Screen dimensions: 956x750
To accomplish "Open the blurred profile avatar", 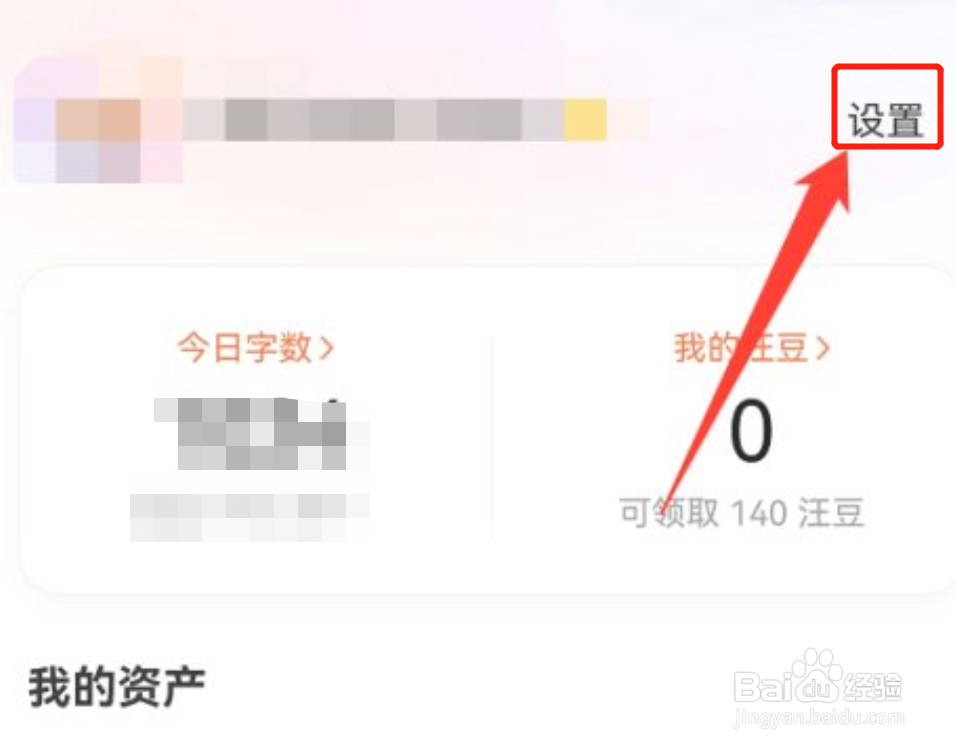I will pyautogui.click(x=99, y=120).
